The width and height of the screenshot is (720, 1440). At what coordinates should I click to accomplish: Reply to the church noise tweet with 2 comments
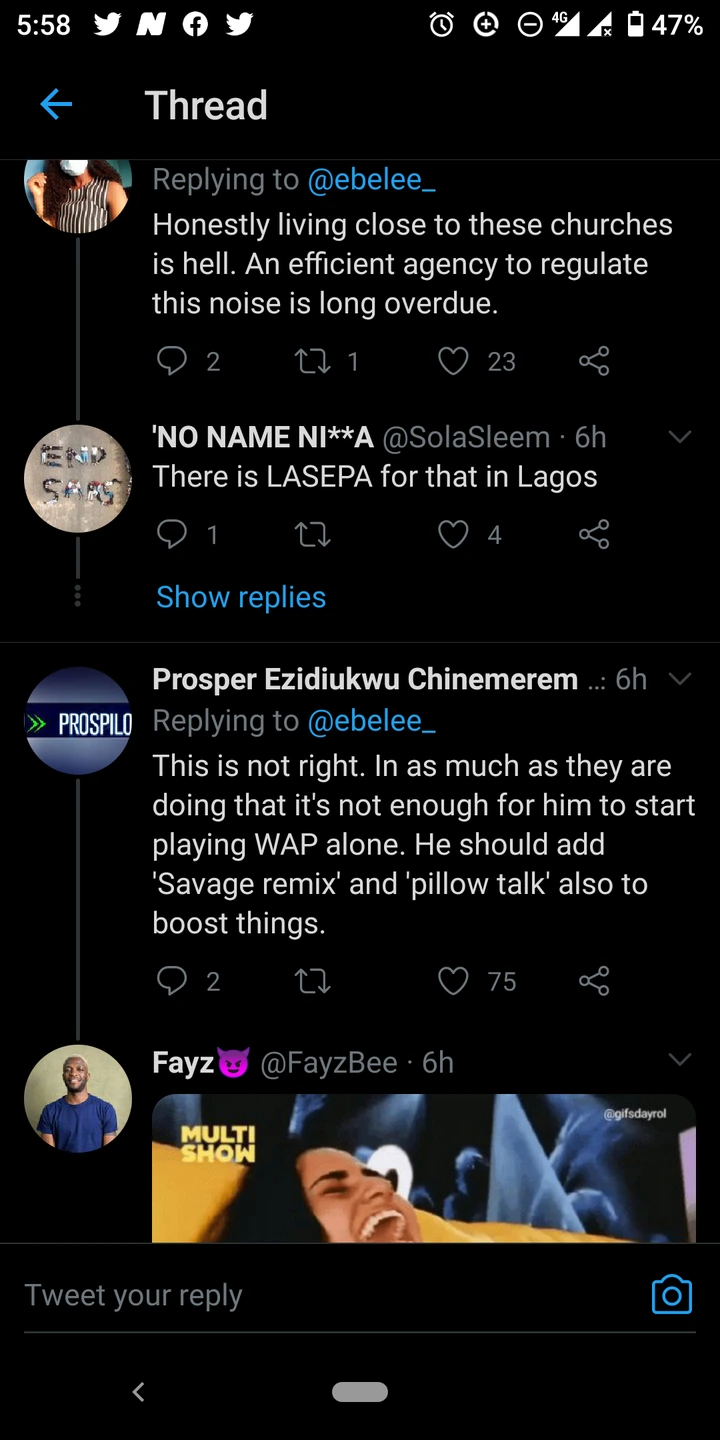(x=172, y=360)
